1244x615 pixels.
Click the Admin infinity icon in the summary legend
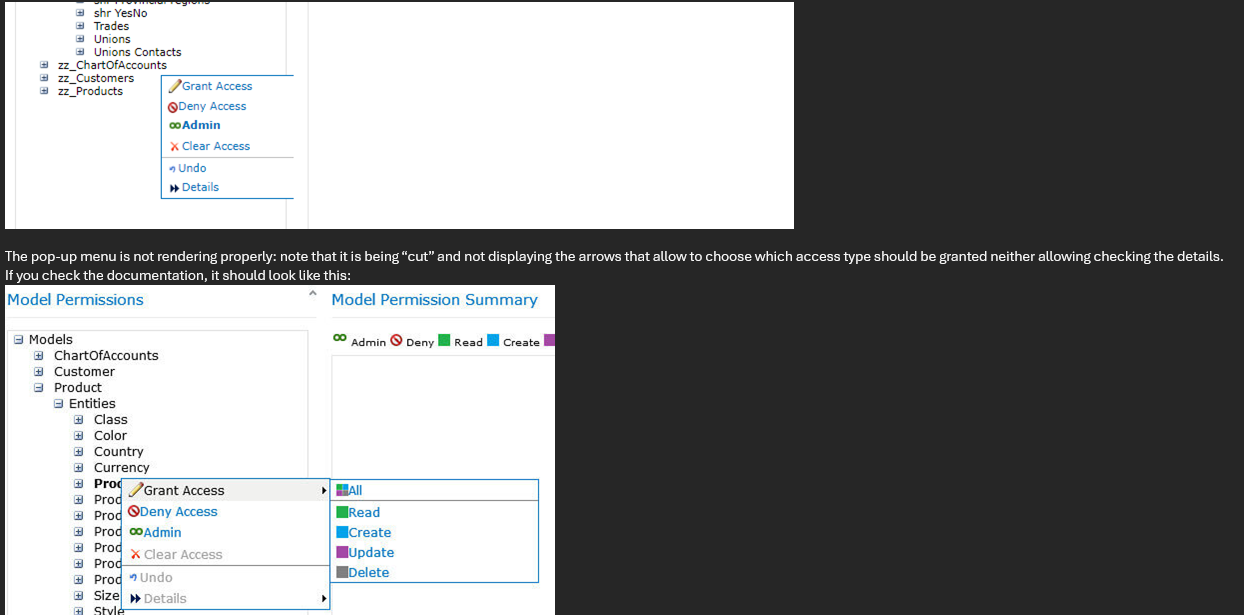pos(339,340)
